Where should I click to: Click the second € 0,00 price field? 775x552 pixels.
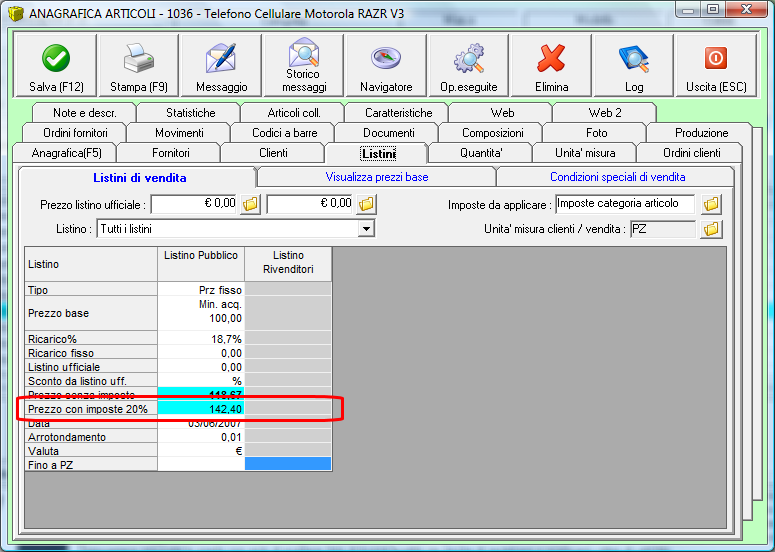(x=310, y=203)
